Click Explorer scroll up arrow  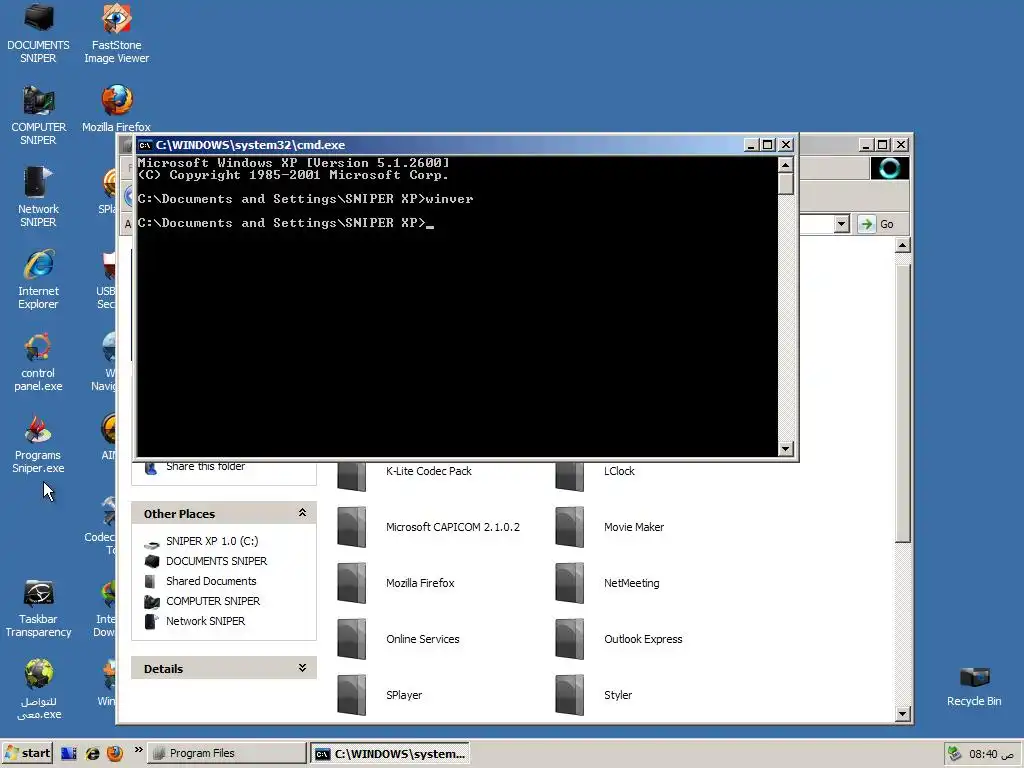click(x=903, y=246)
